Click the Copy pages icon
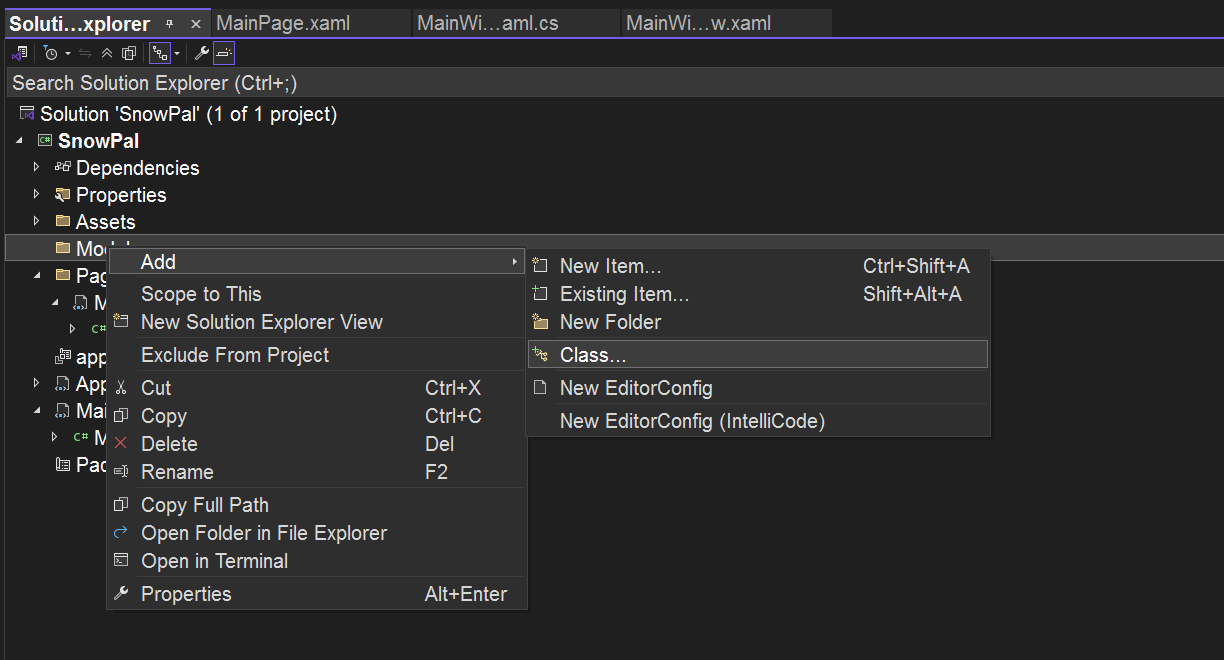 click(121, 416)
